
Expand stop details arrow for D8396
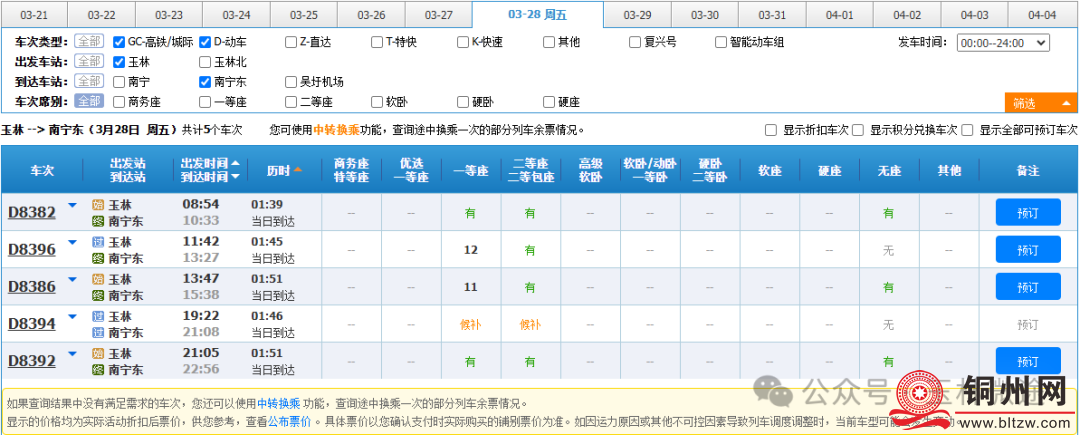tap(72, 242)
